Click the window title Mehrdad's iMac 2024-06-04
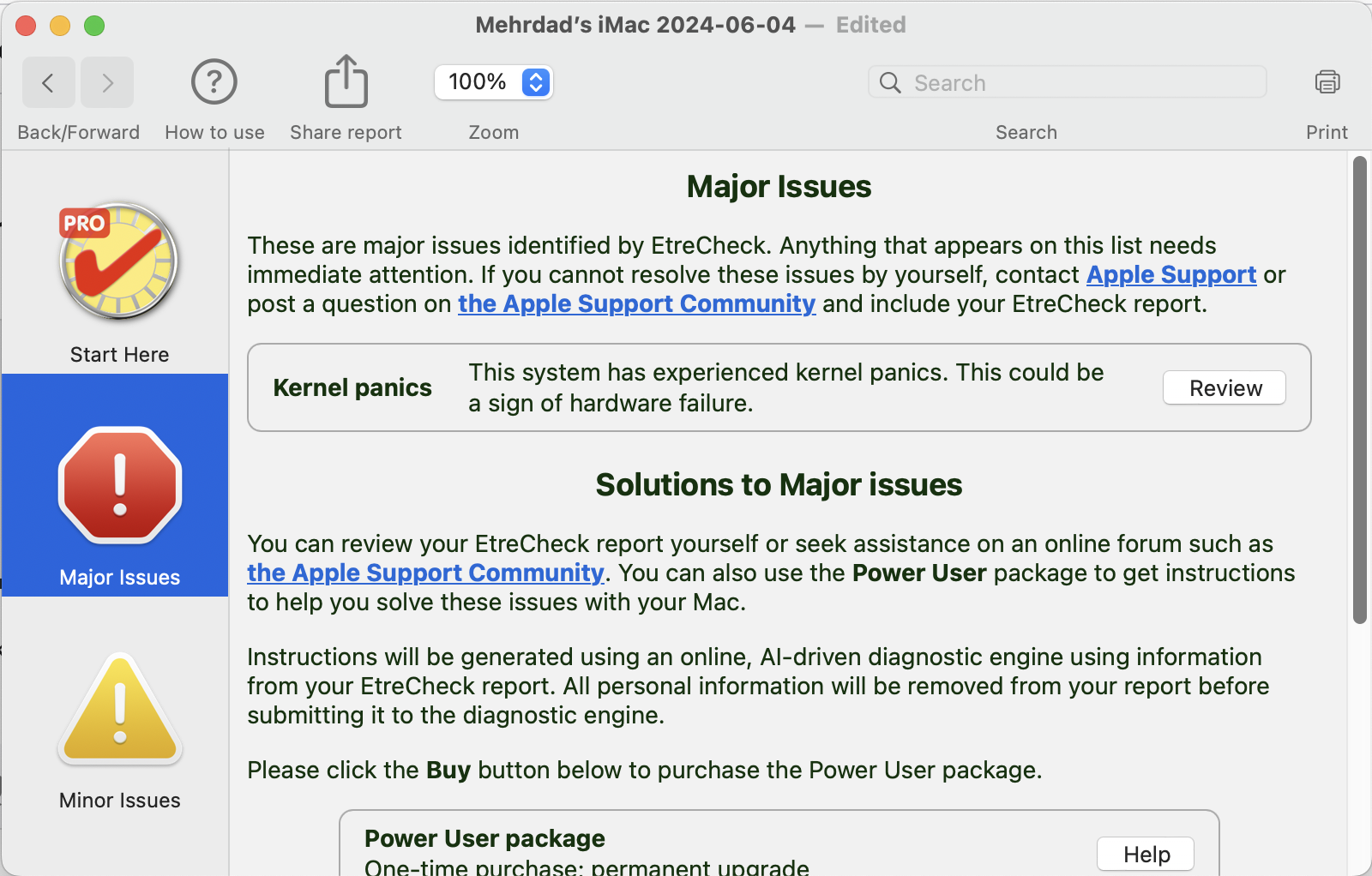Image resolution: width=1372 pixels, height=876 pixels. click(635, 25)
